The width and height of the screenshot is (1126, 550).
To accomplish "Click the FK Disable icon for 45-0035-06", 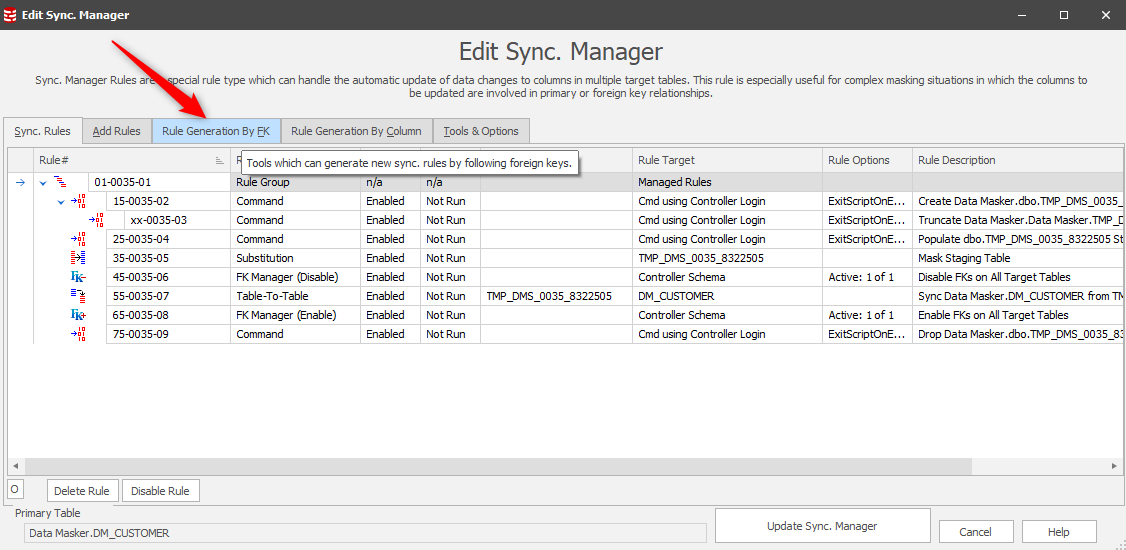I will pyautogui.click(x=78, y=277).
